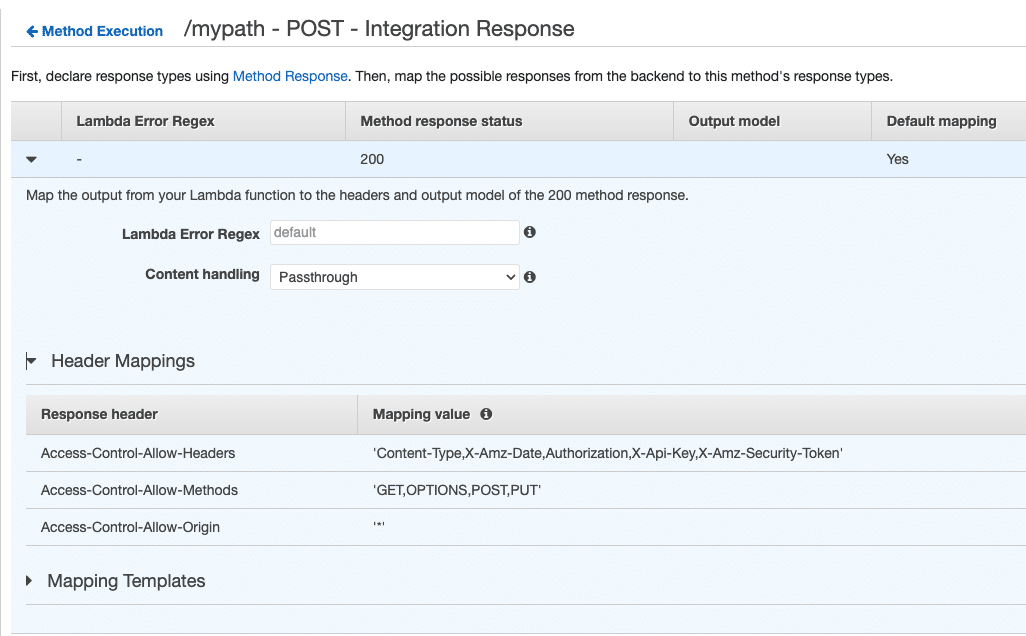Click the Default mapping Yes cell
1026x636 pixels.
(x=896, y=158)
